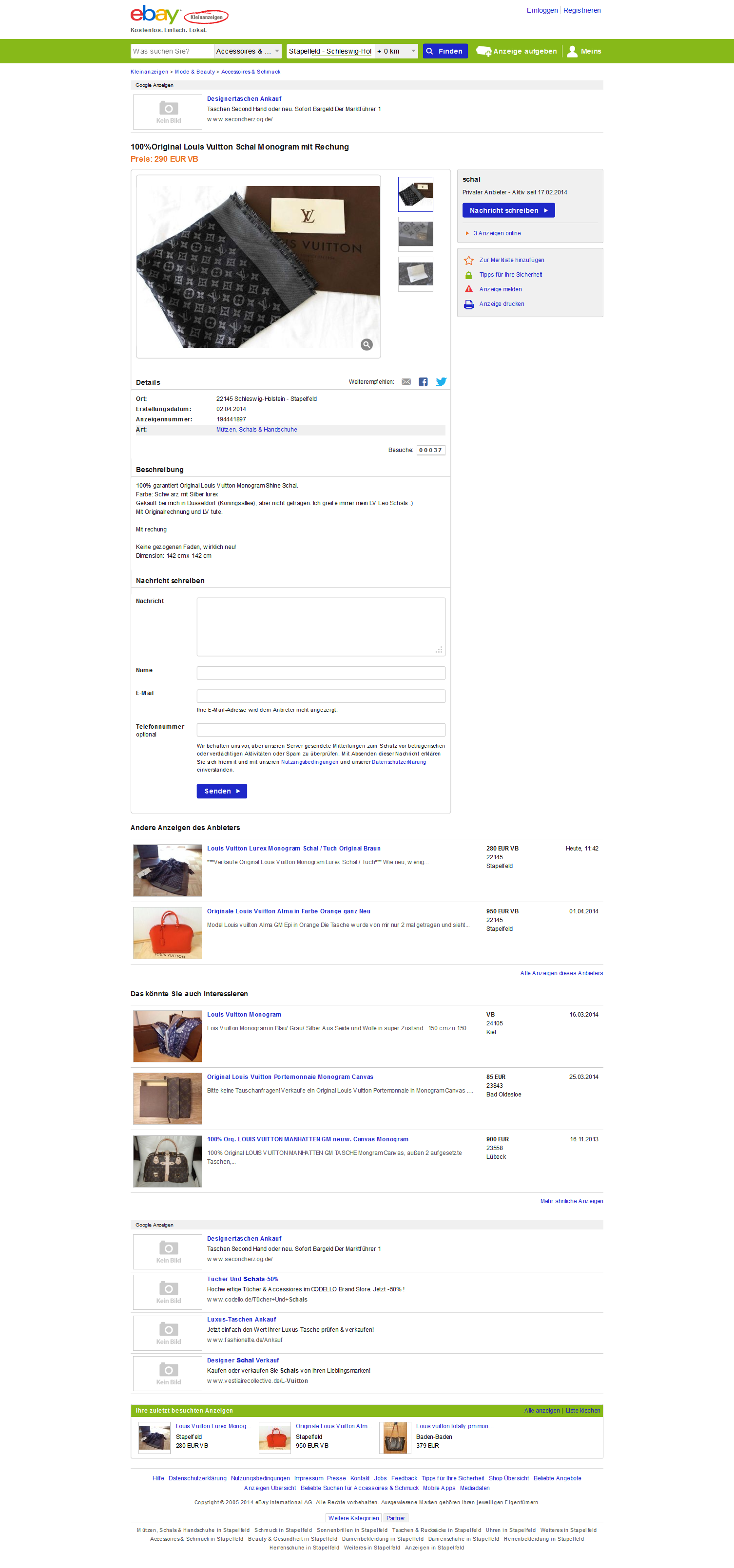Open the radius km dropdown
The image size is (734, 1568).
point(397,51)
